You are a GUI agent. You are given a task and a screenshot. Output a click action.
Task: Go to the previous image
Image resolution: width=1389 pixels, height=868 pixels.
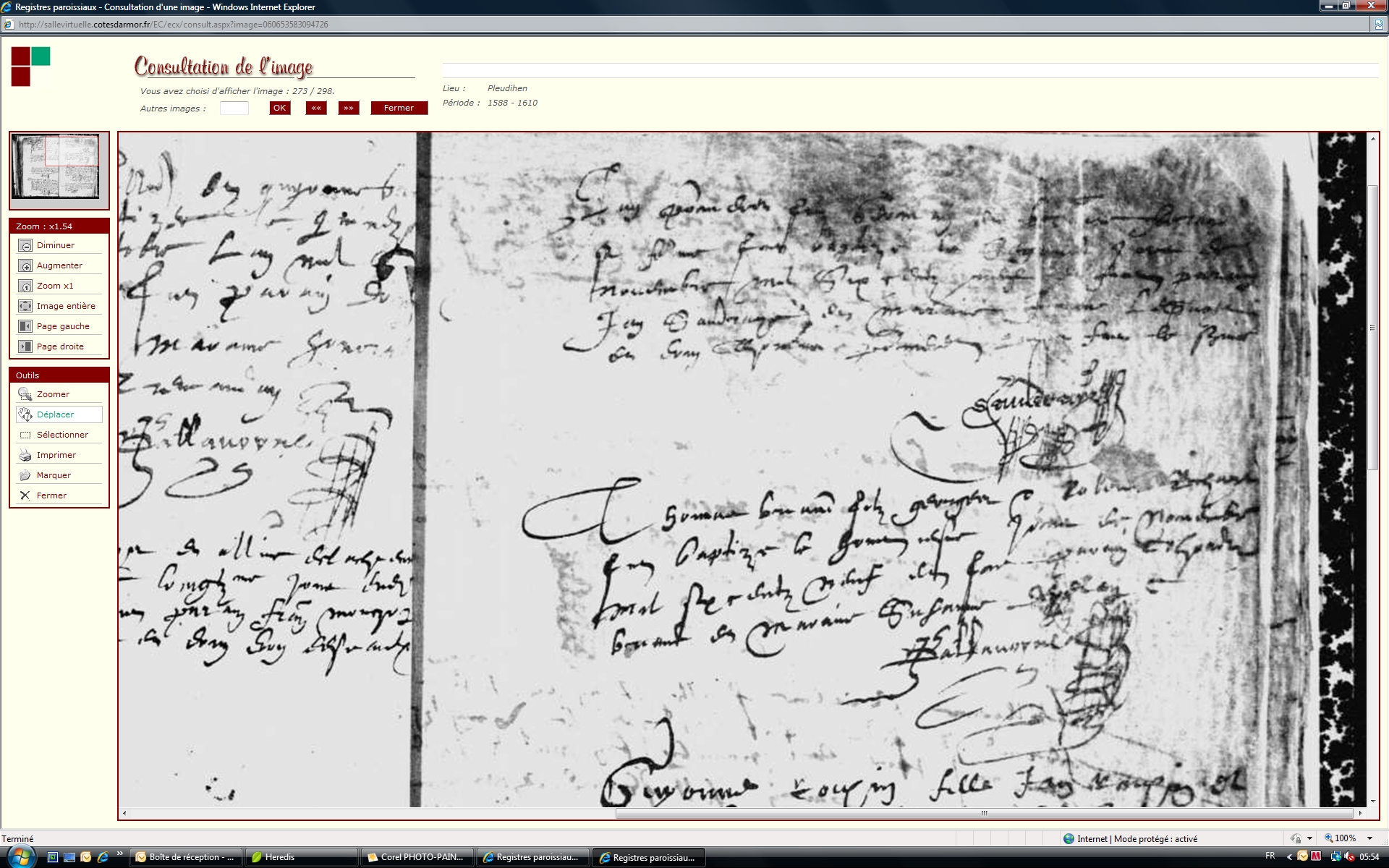point(316,109)
